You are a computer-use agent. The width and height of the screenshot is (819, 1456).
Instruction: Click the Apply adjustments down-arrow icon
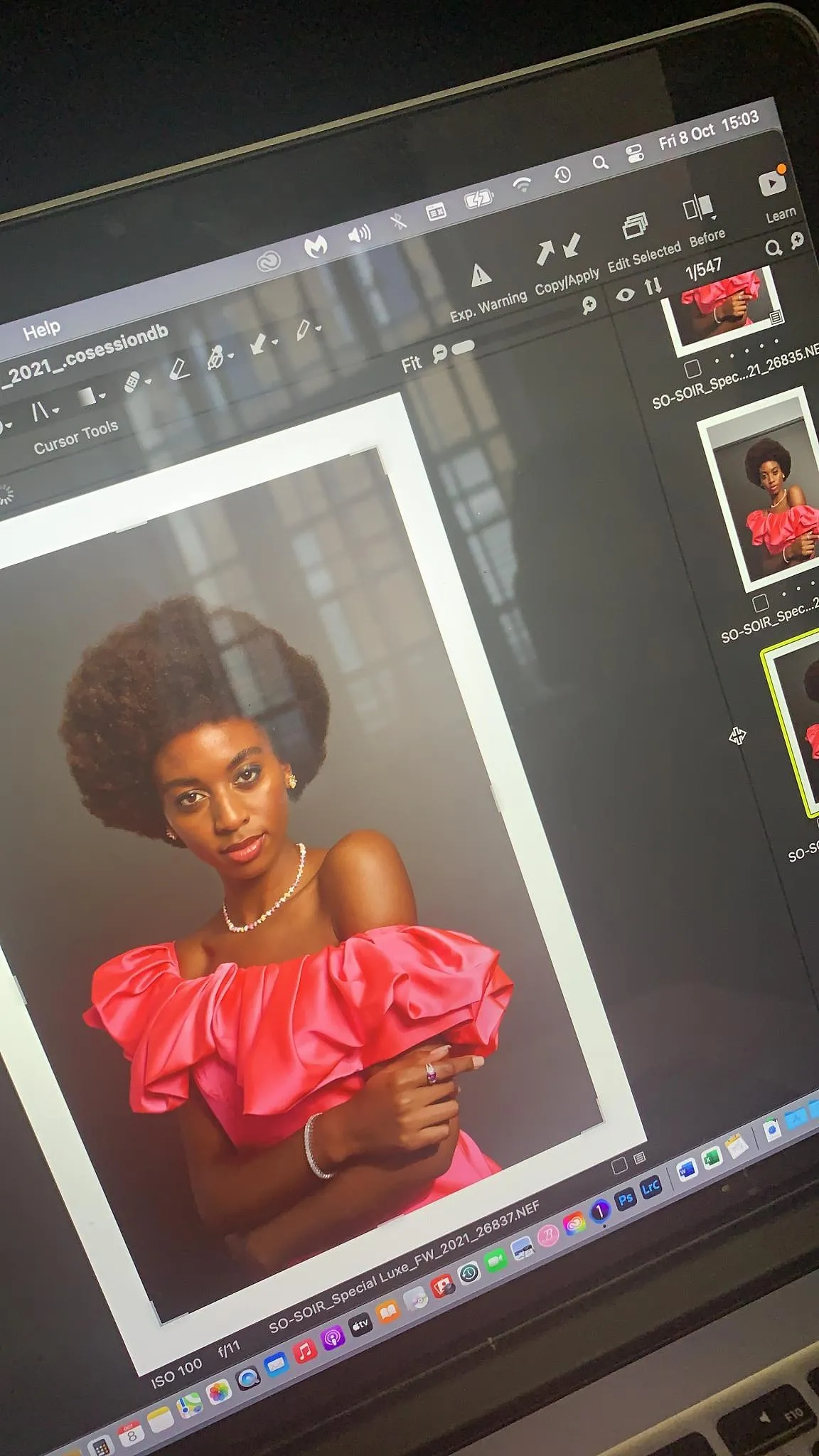[572, 245]
